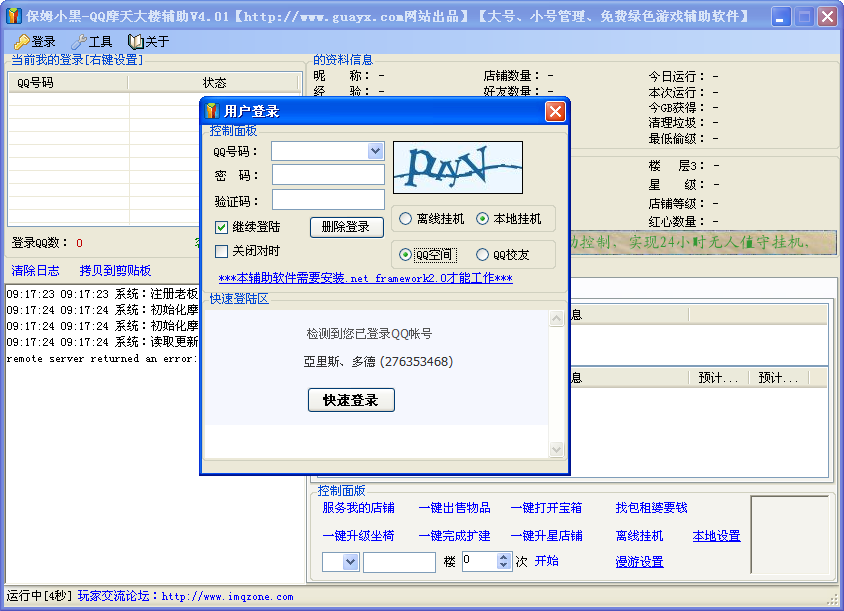Select the QQ校友 radio option

point(482,255)
